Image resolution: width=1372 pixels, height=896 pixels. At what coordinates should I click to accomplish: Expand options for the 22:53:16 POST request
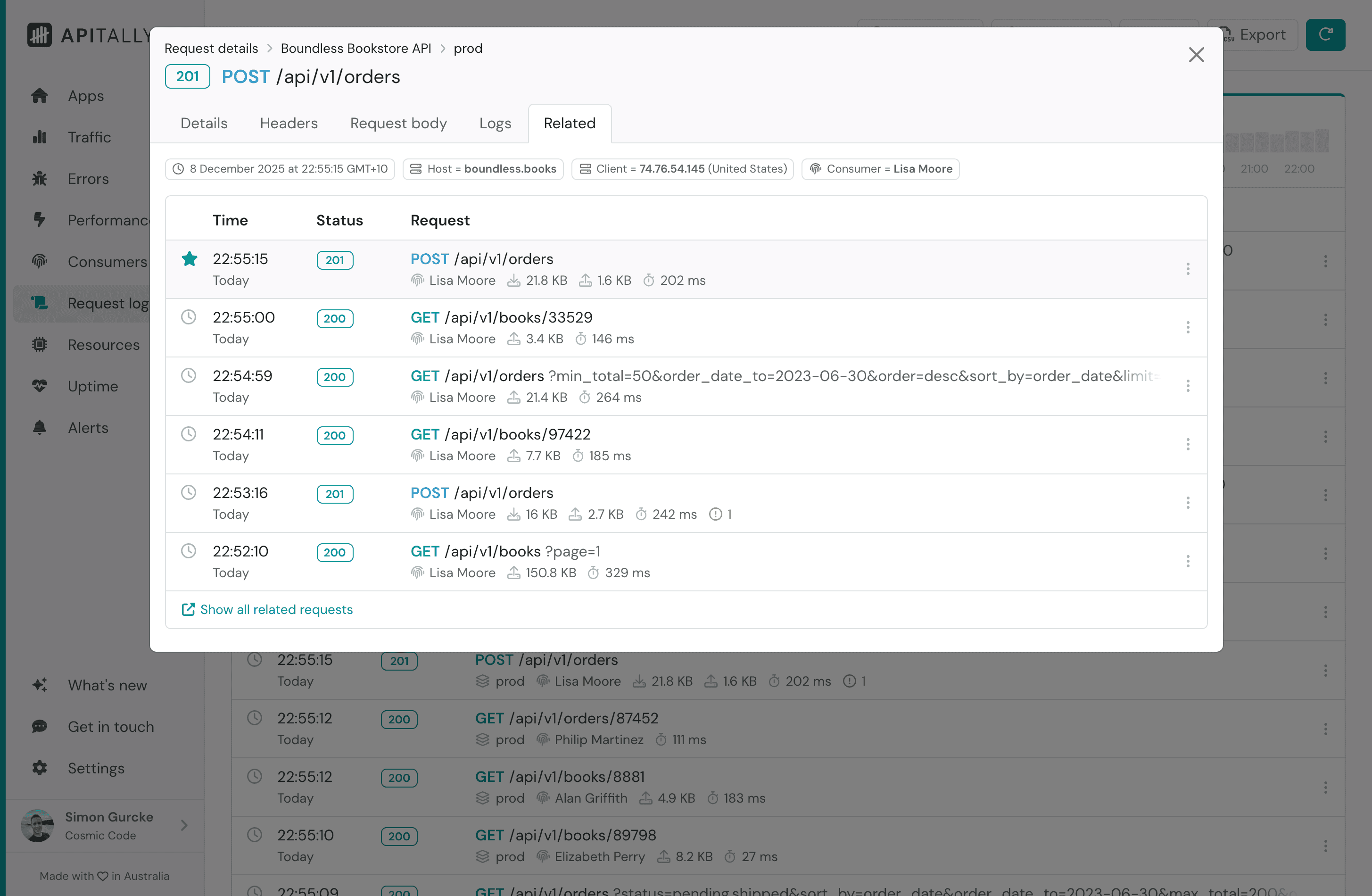(x=1188, y=503)
